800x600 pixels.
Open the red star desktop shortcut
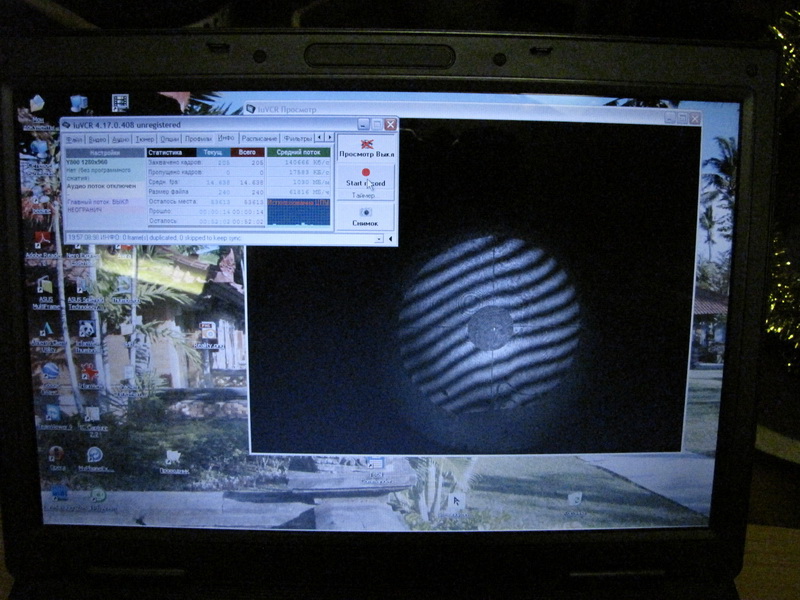coord(89,377)
